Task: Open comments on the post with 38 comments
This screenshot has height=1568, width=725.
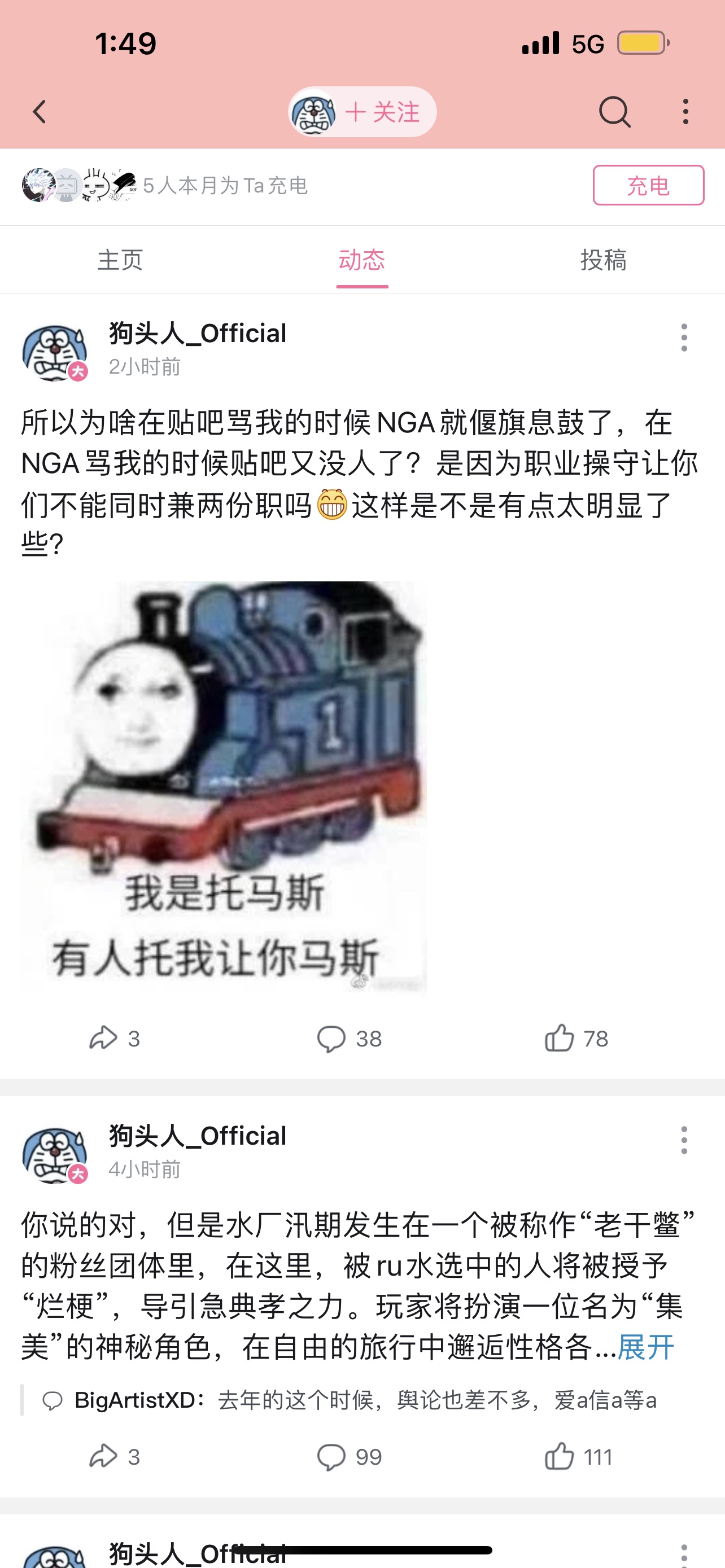Action: pyautogui.click(x=349, y=1038)
